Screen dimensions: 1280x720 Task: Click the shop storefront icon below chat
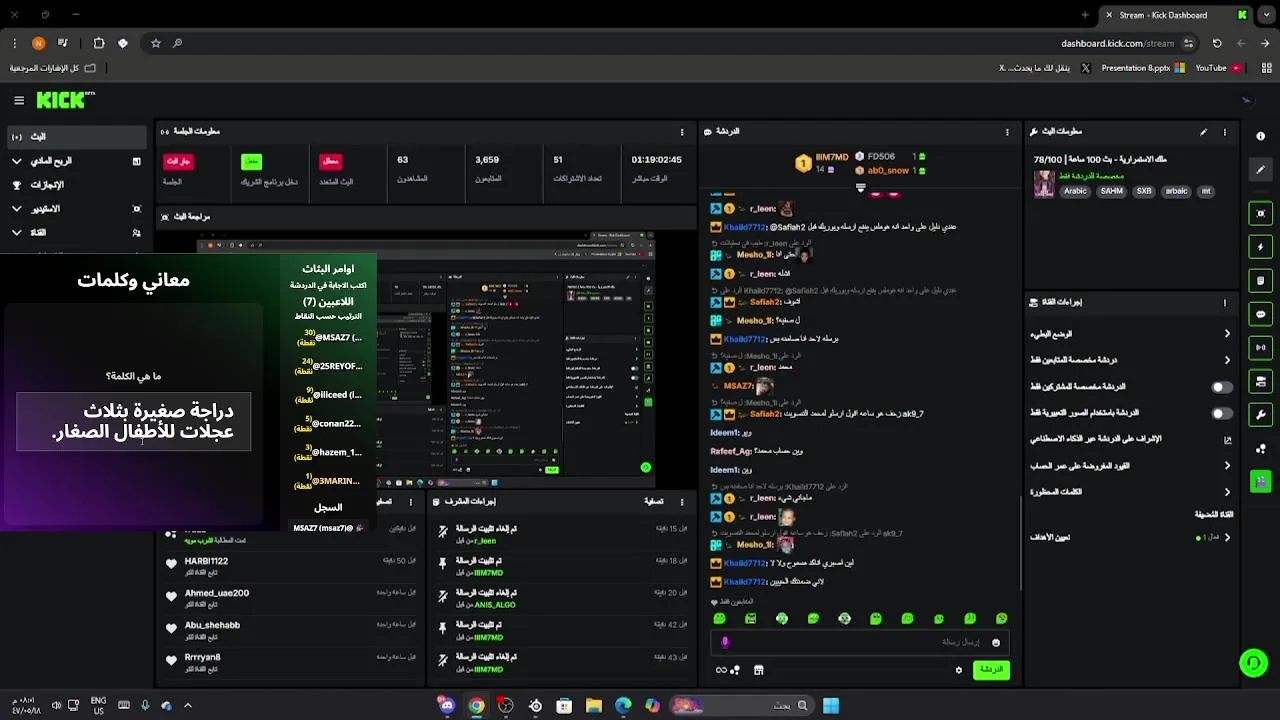(x=758, y=670)
